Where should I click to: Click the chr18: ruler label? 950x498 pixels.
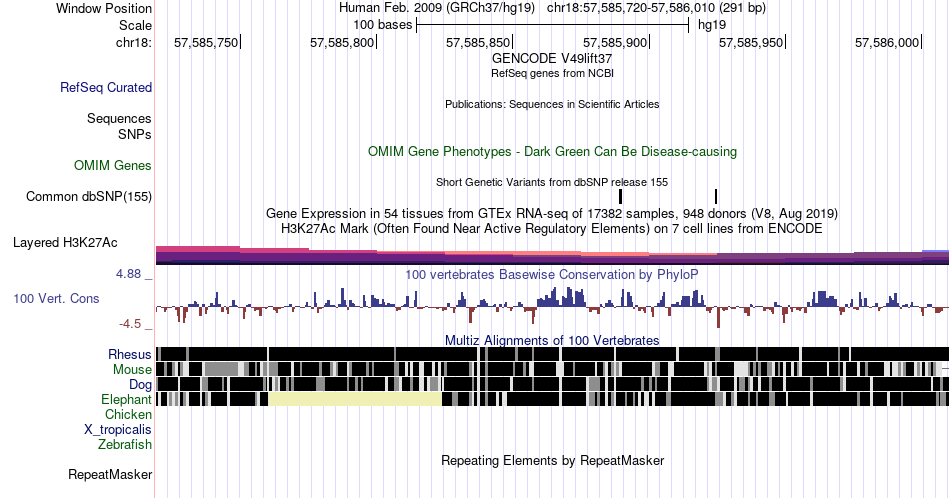point(134,42)
